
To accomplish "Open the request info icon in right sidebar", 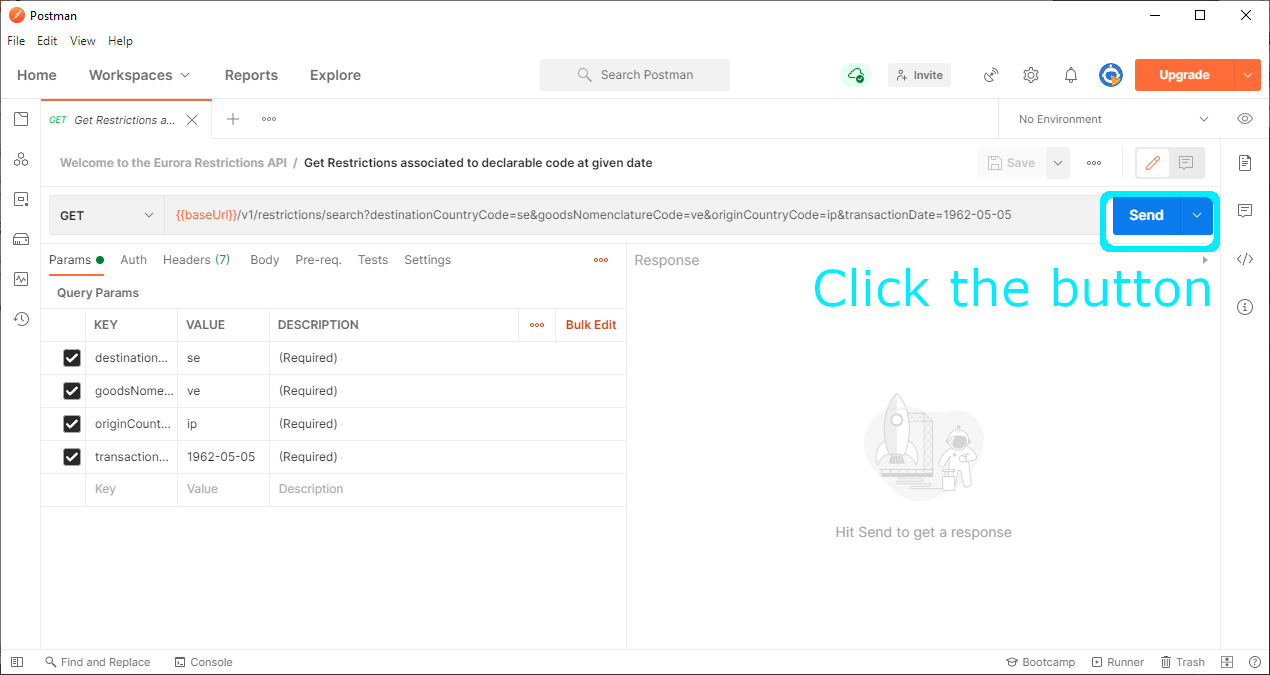I will pos(1245,307).
